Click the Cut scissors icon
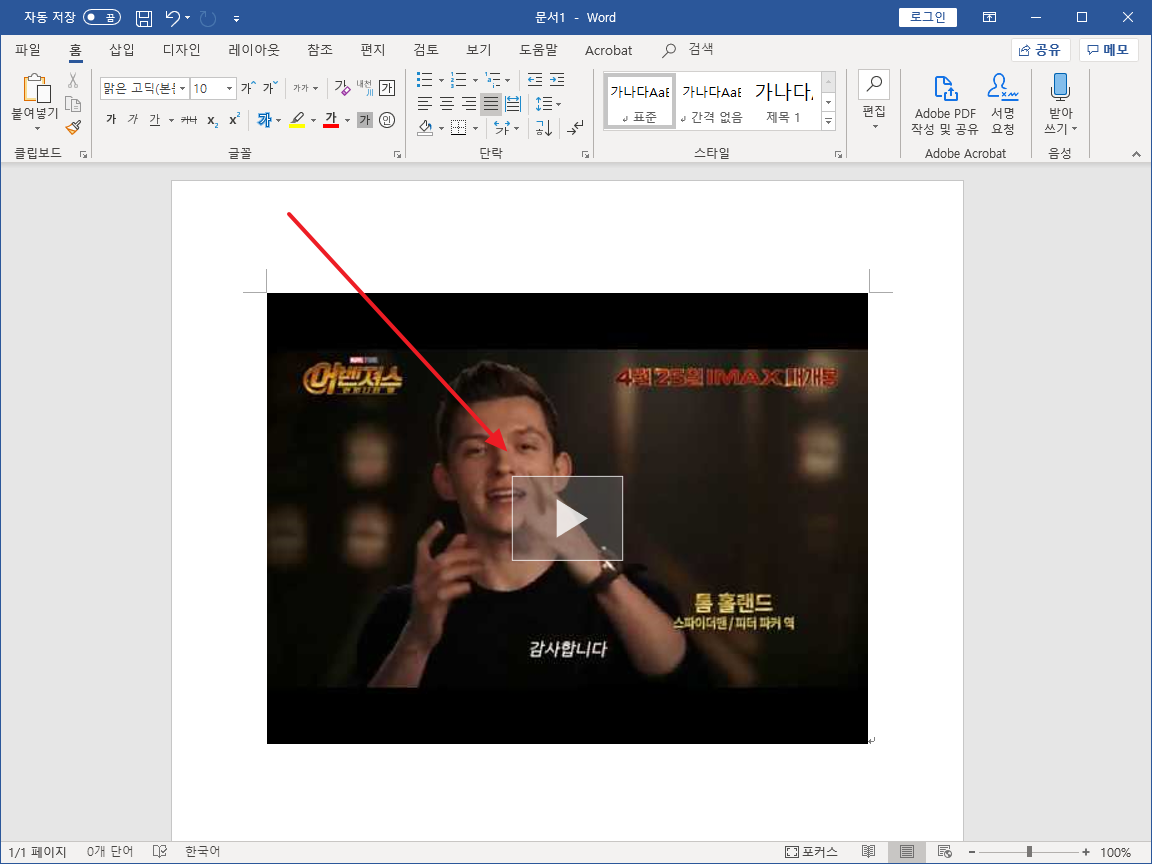 73,80
